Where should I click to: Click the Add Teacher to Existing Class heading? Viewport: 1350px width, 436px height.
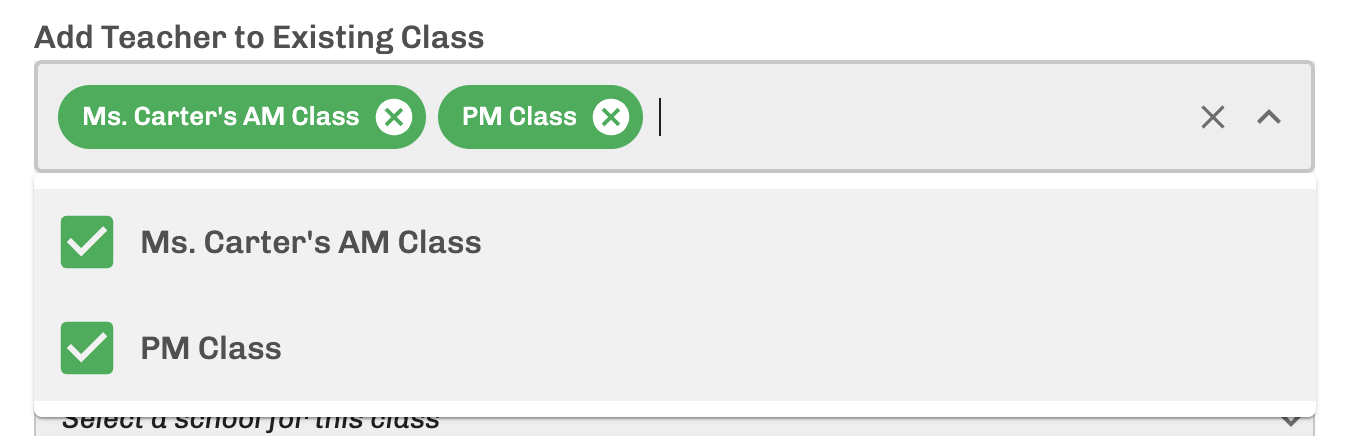tap(259, 38)
